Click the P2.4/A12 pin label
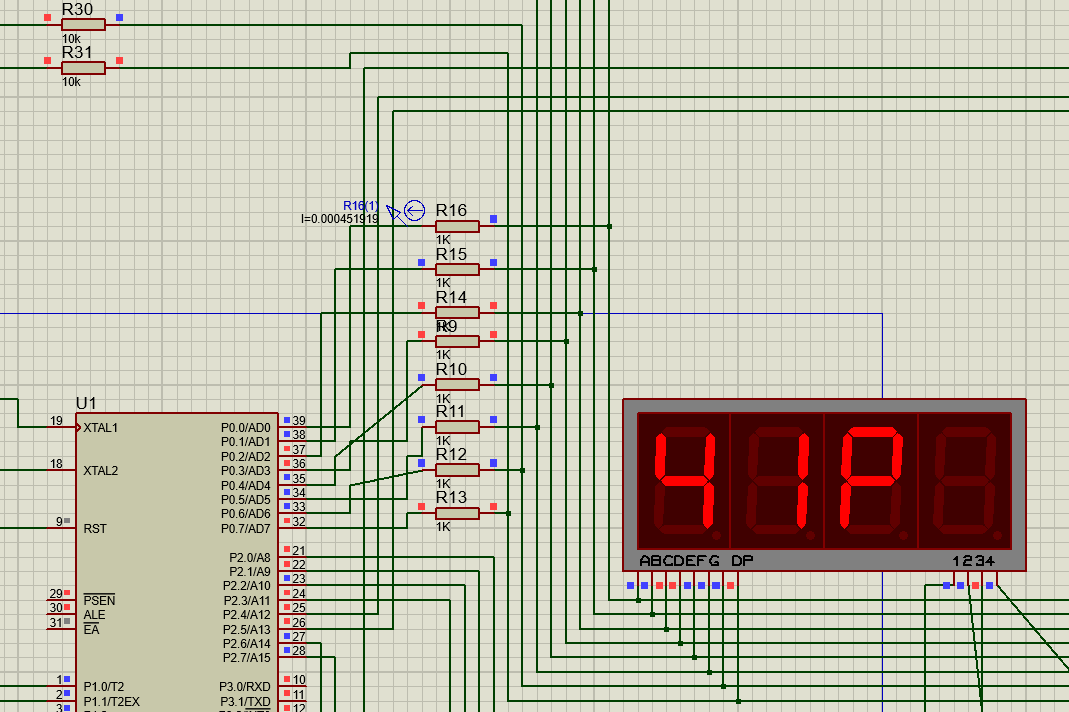This screenshot has height=712, width=1069. pos(246,614)
